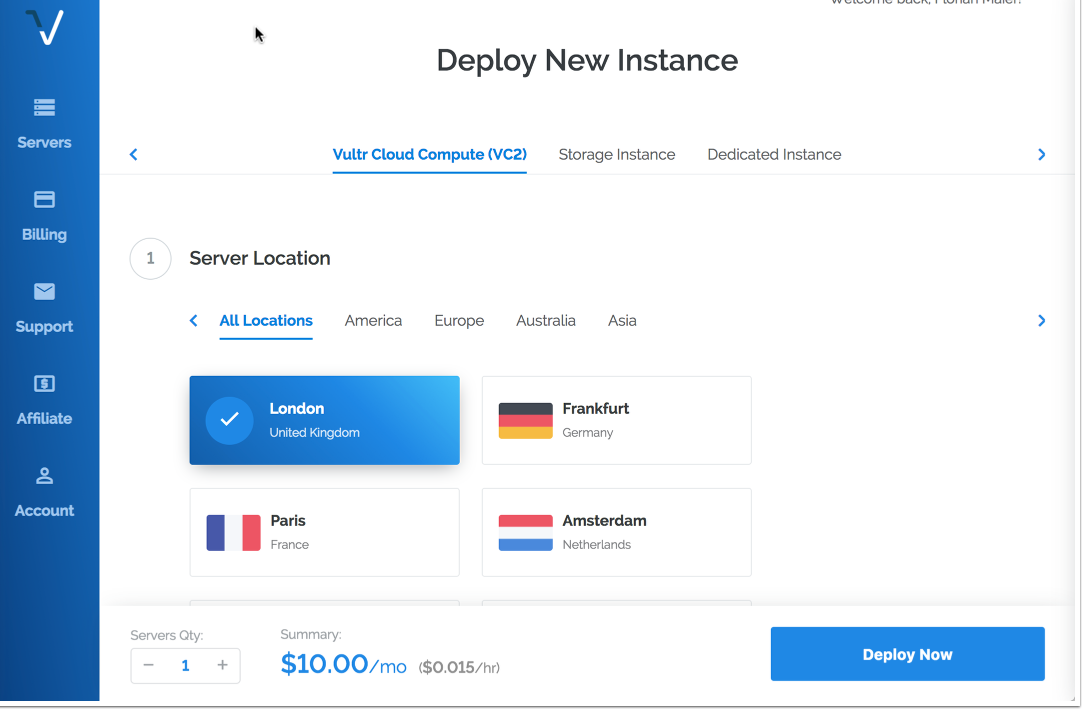Filter locations by America
This screenshot has width=1082, height=709.
pos(373,320)
